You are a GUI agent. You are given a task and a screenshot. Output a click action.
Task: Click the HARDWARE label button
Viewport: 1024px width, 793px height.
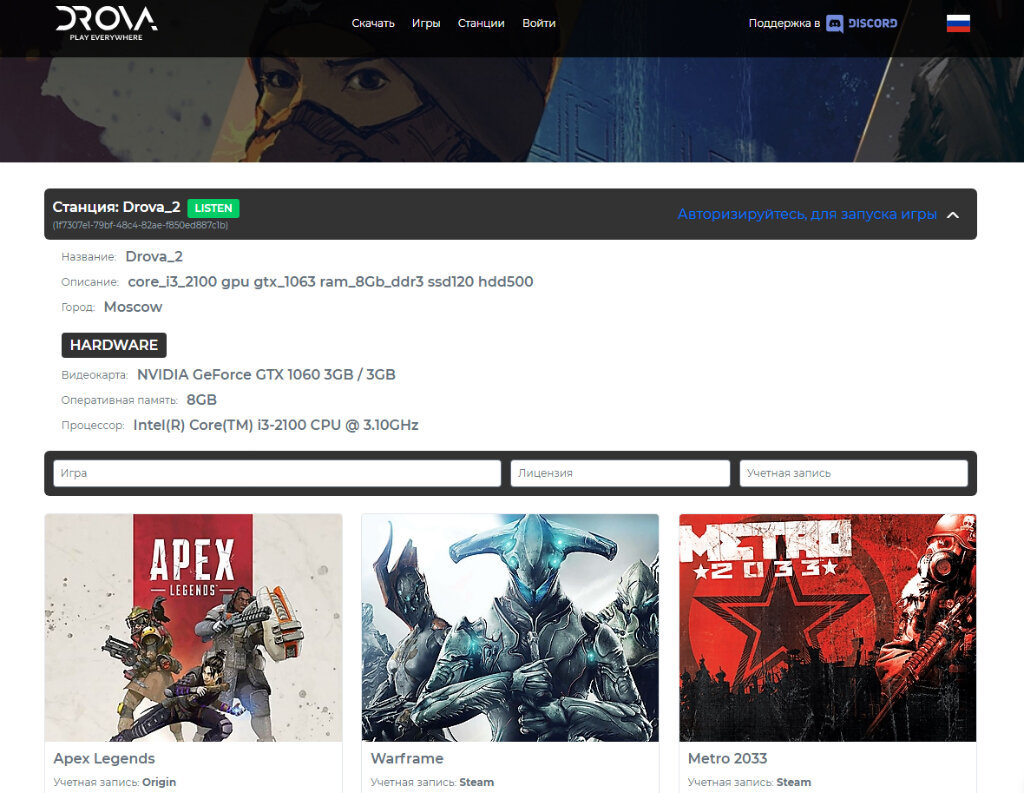[114, 345]
